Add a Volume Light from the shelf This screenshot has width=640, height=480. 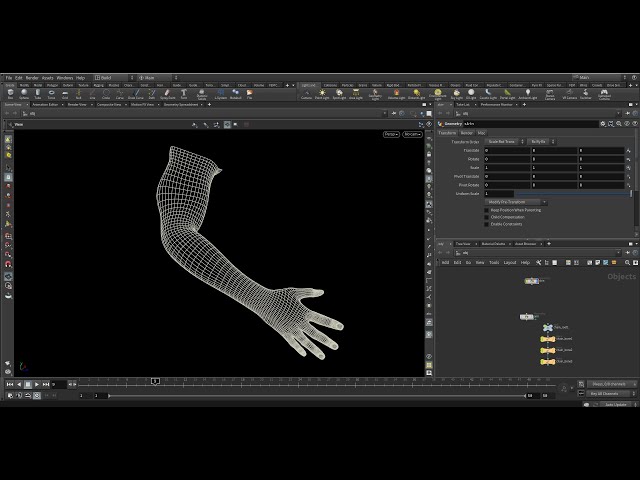click(x=396, y=94)
